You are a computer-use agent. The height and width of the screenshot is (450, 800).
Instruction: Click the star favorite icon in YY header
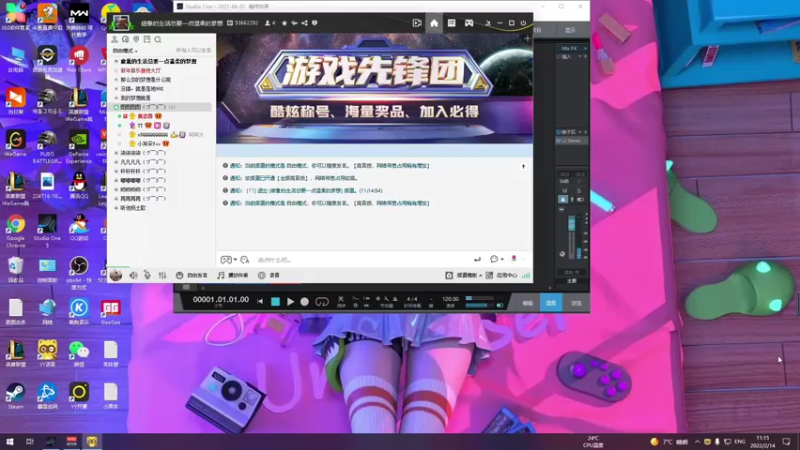(x=284, y=23)
